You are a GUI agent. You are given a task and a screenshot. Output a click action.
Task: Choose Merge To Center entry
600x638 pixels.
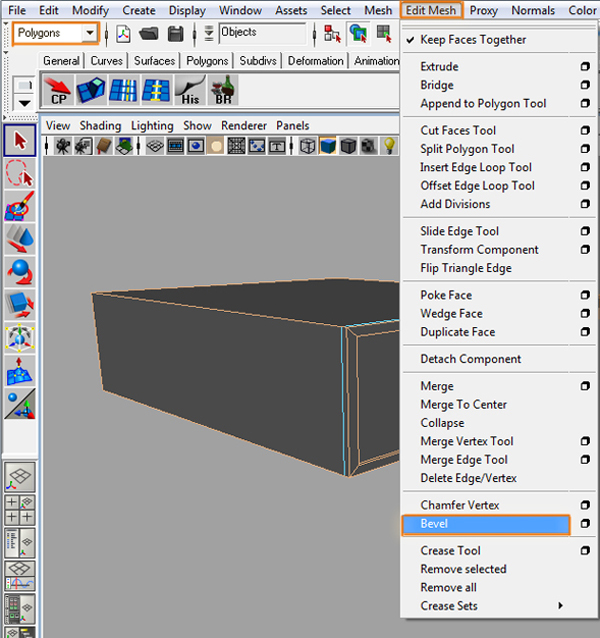click(463, 405)
